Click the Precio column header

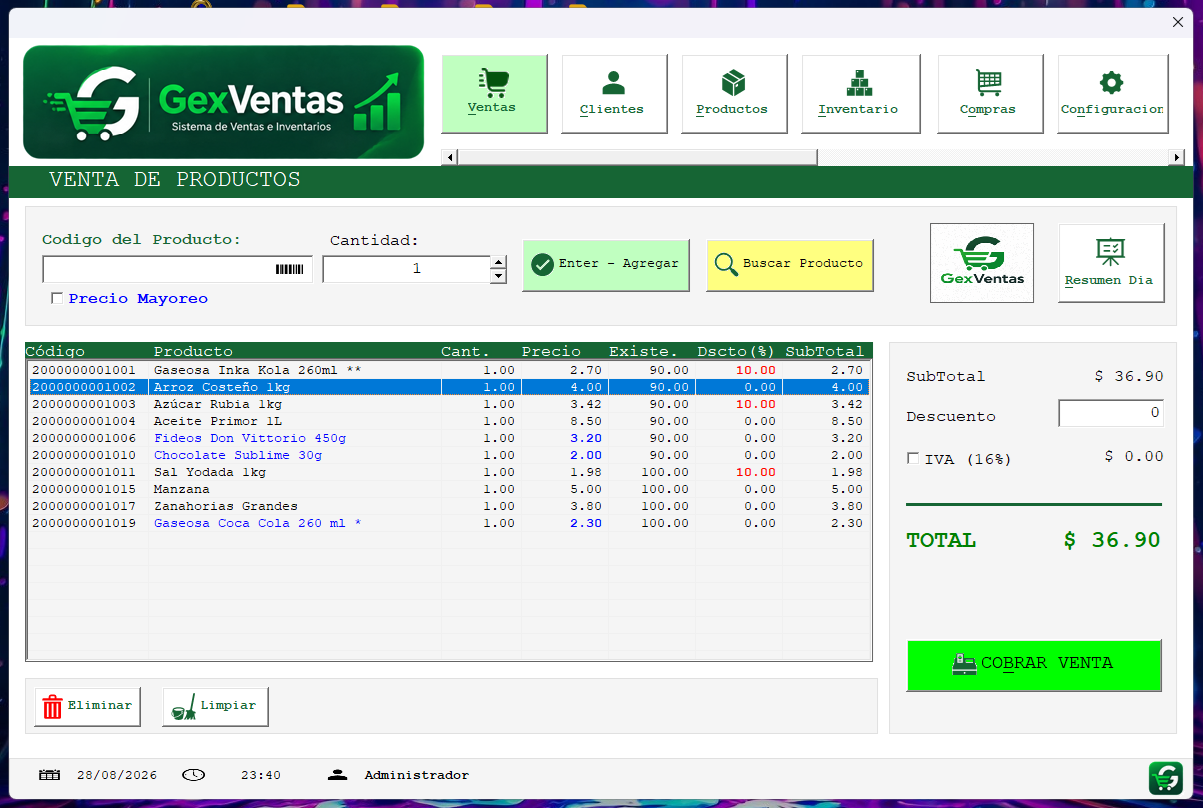tap(551, 351)
